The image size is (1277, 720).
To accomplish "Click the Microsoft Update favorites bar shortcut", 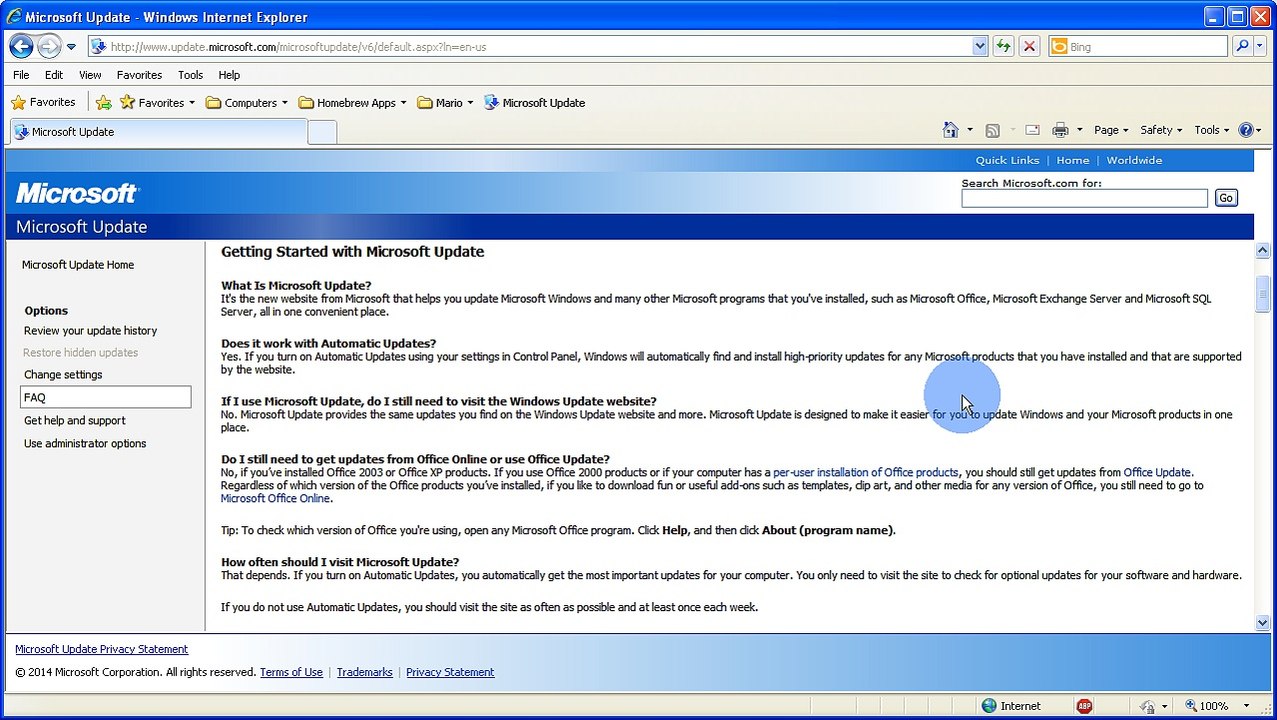I will point(534,102).
